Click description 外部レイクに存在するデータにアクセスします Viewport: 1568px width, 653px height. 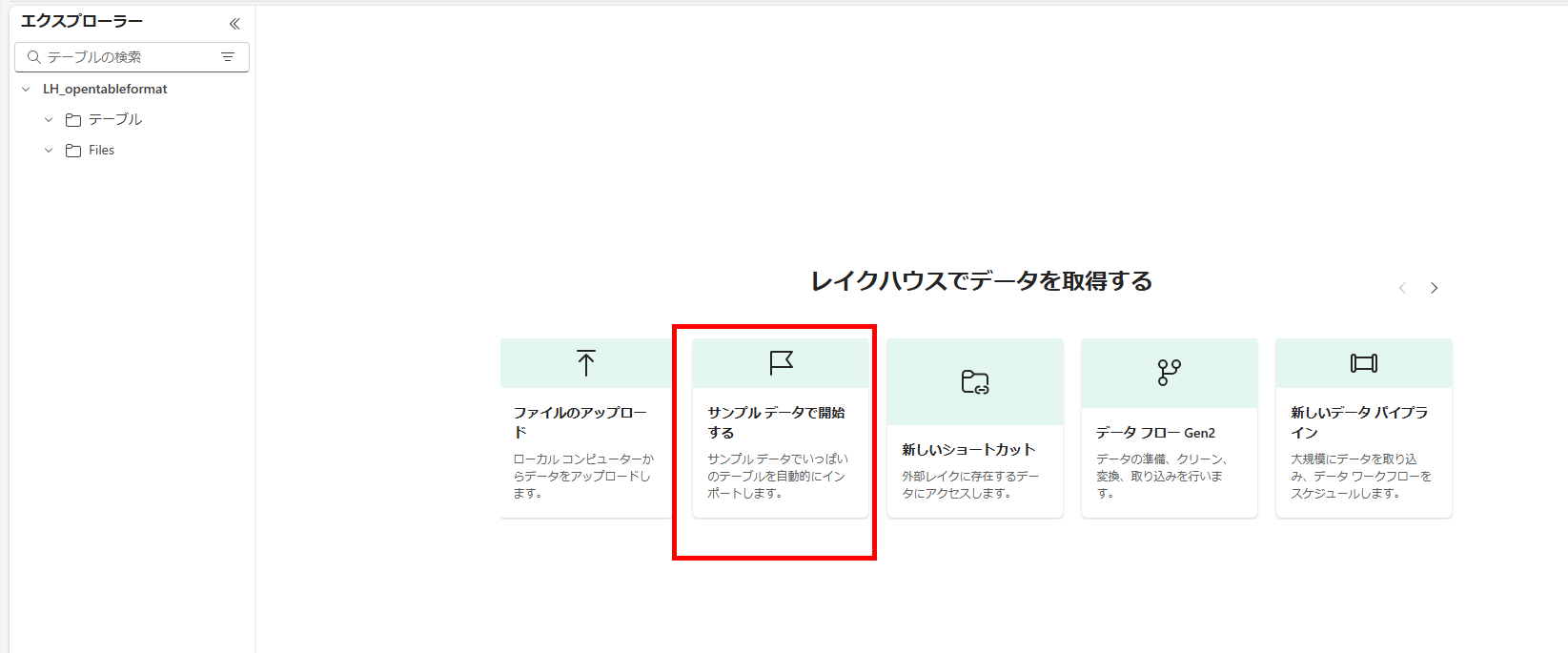click(970, 484)
